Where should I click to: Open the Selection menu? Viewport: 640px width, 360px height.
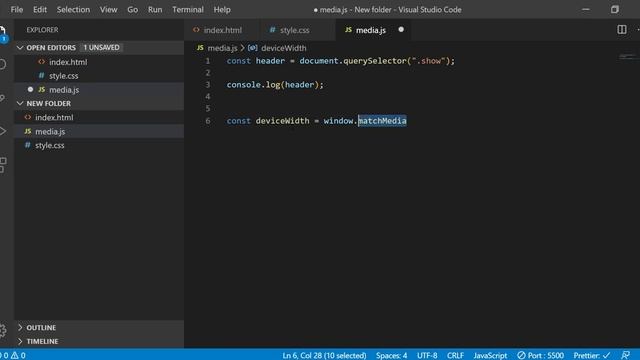pos(73,9)
